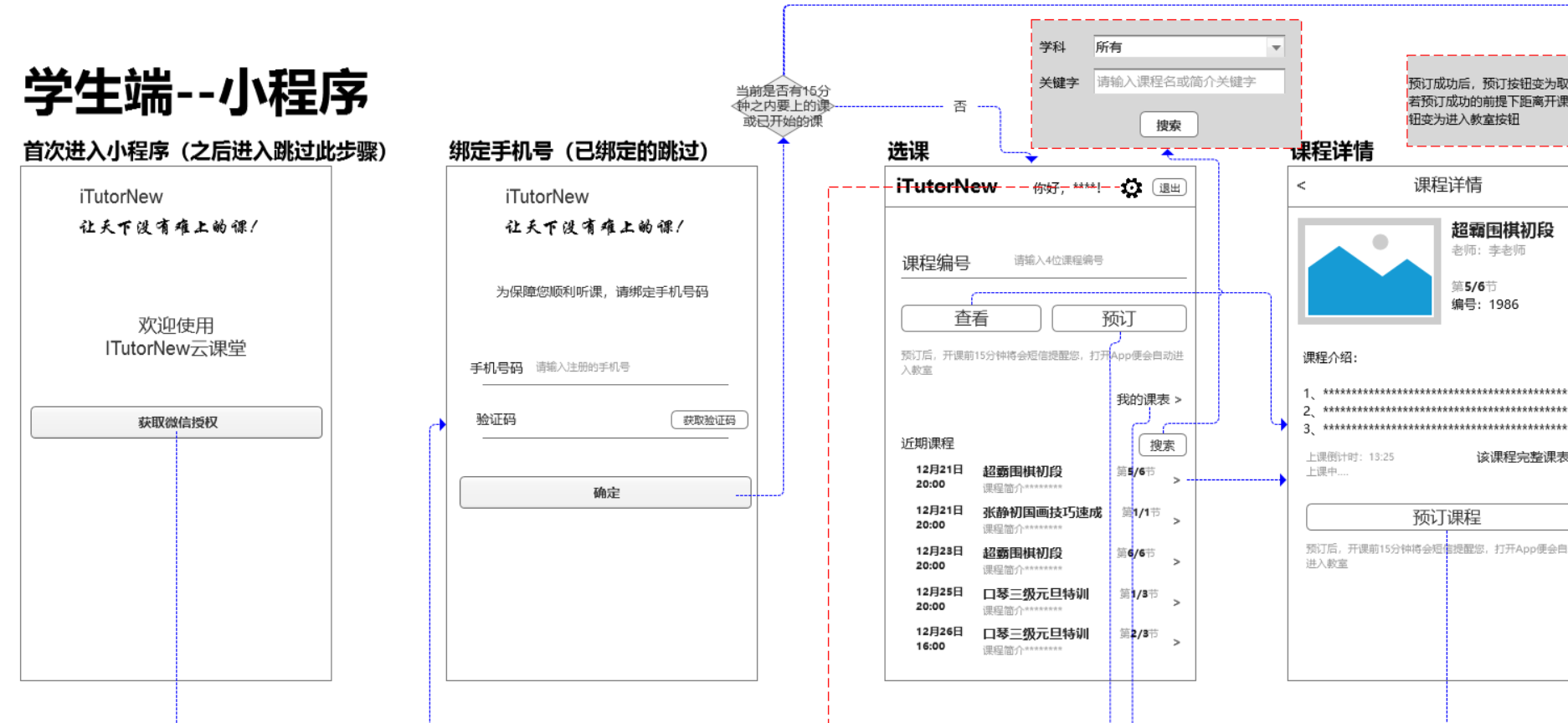Click 为保障您顺利听课 instruction text
This screenshot has height=723, width=1568.
coord(601,291)
